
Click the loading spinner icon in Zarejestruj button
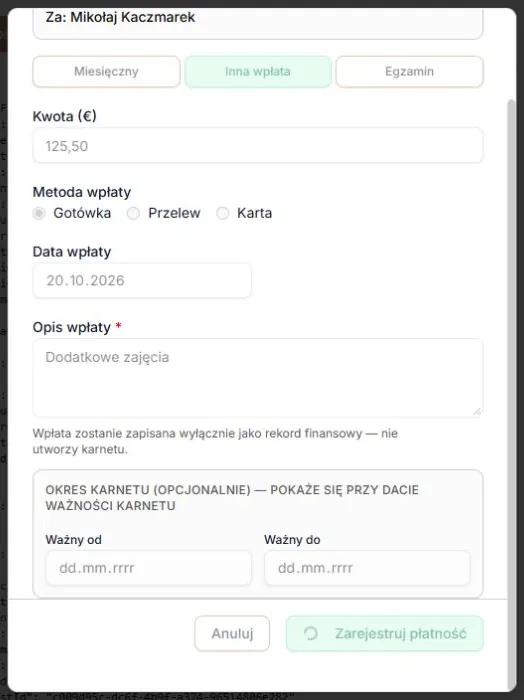311,633
